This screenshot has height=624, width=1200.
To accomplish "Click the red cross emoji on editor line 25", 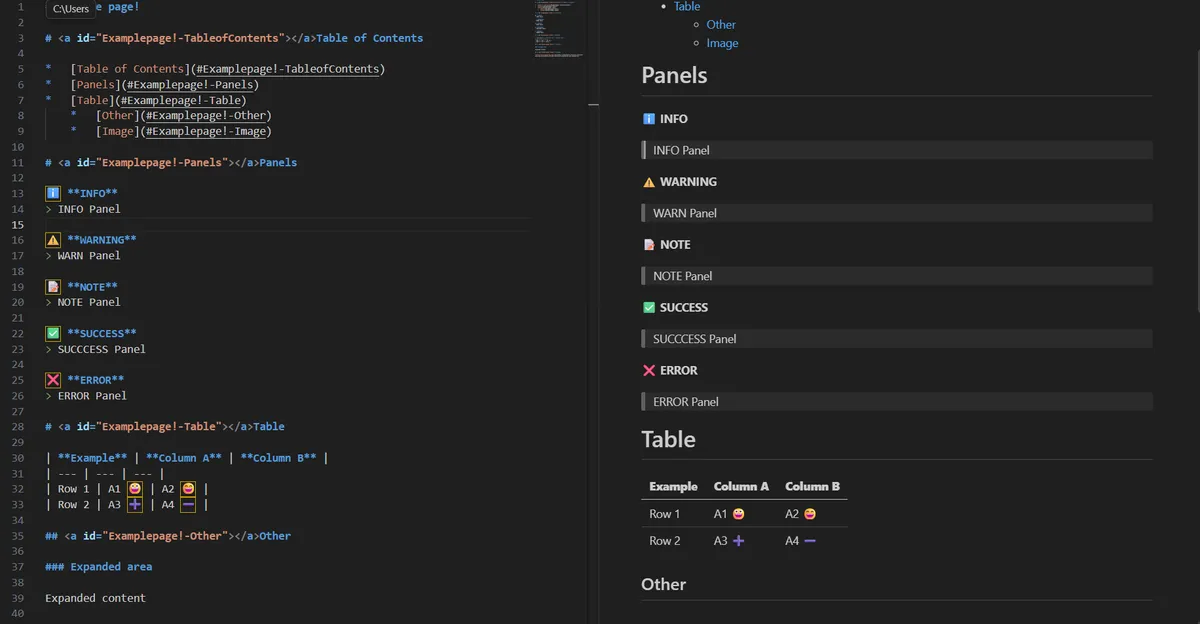I will click(53, 380).
